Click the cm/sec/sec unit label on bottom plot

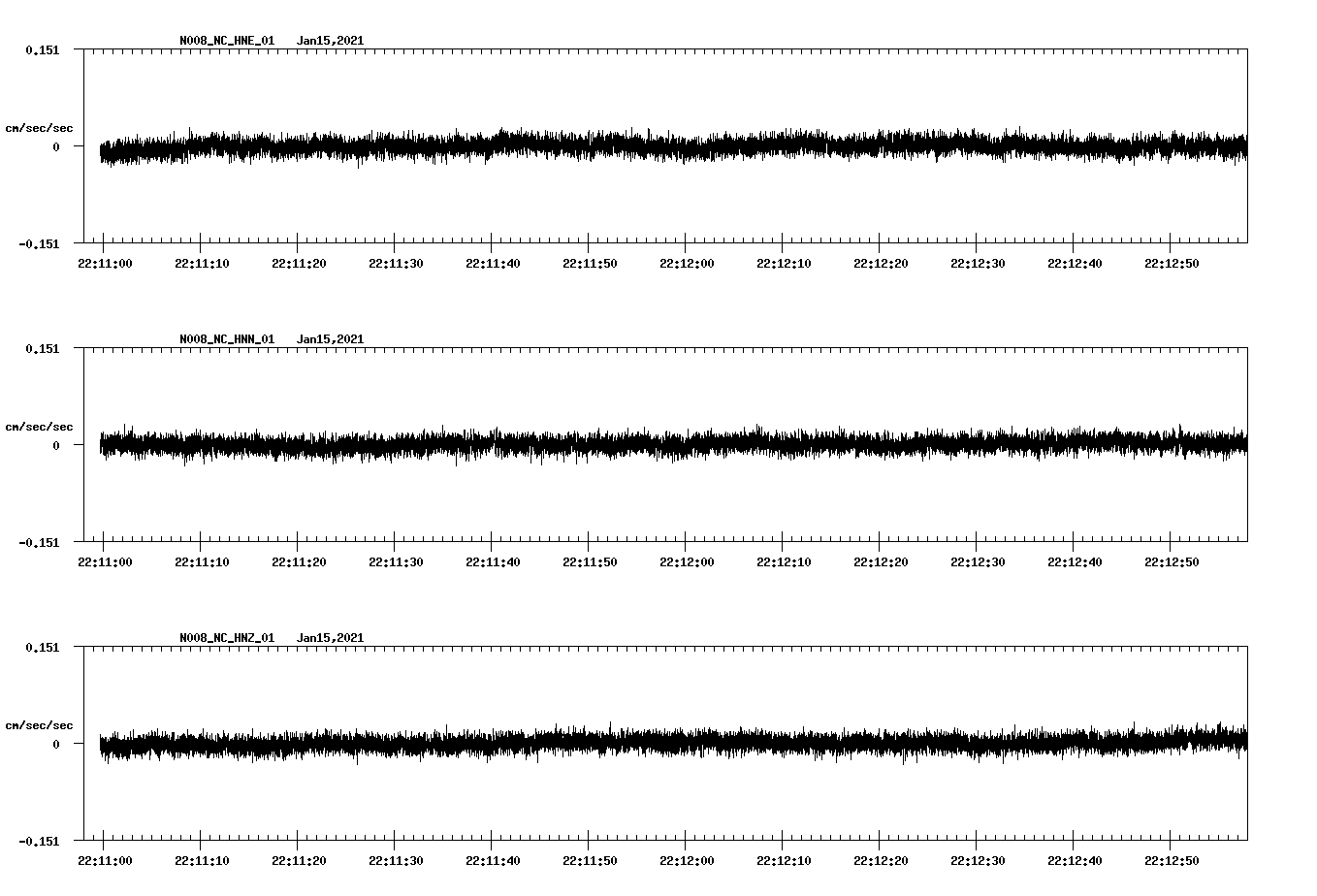coord(40,723)
